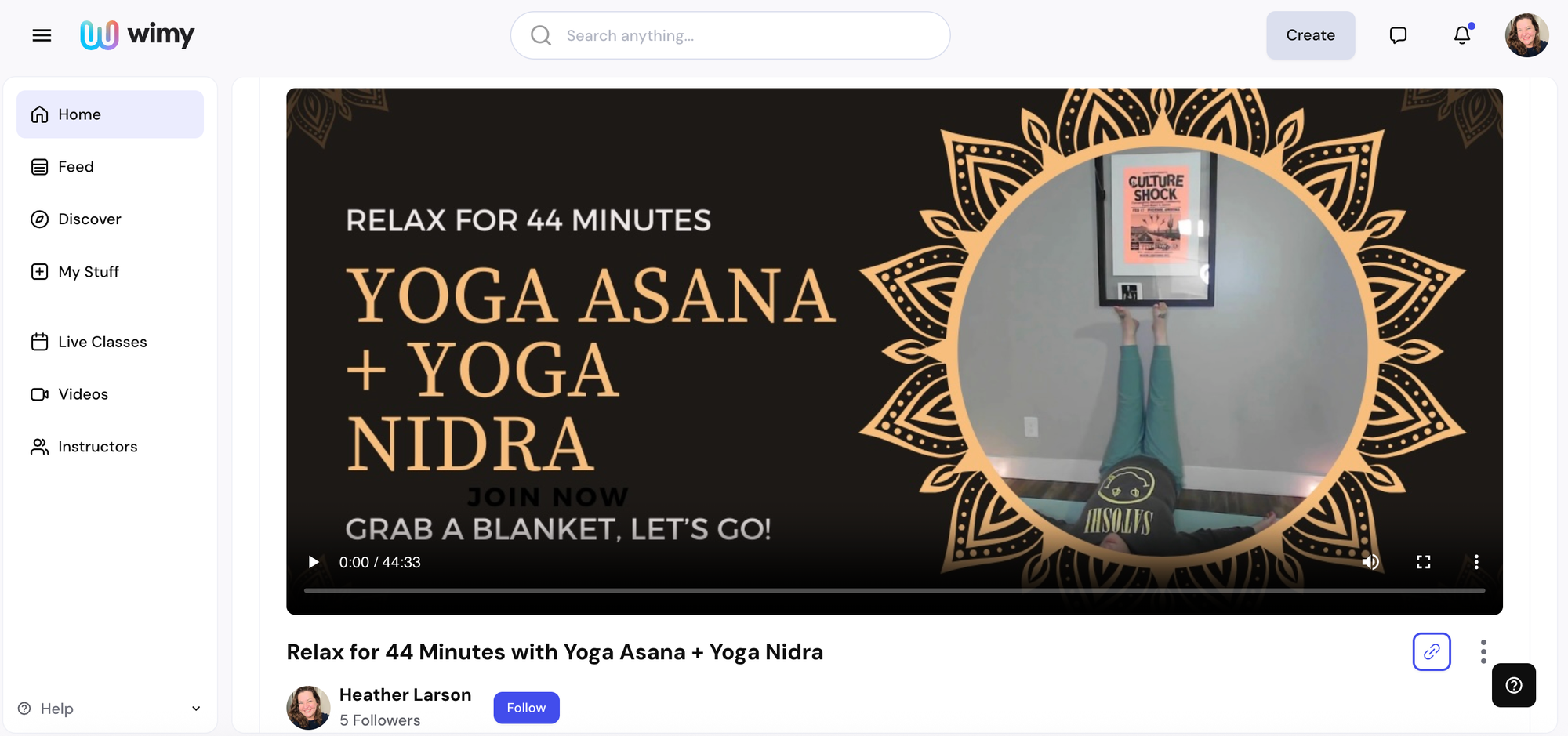Image resolution: width=1568 pixels, height=736 pixels.
Task: Open the messages chat icon
Action: [x=1398, y=35]
